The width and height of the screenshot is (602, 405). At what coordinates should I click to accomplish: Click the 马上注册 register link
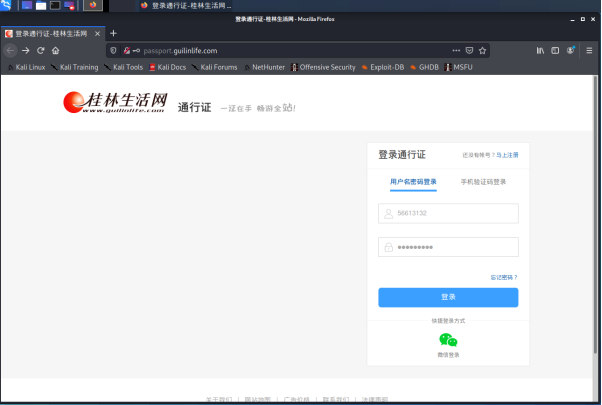click(x=507, y=155)
